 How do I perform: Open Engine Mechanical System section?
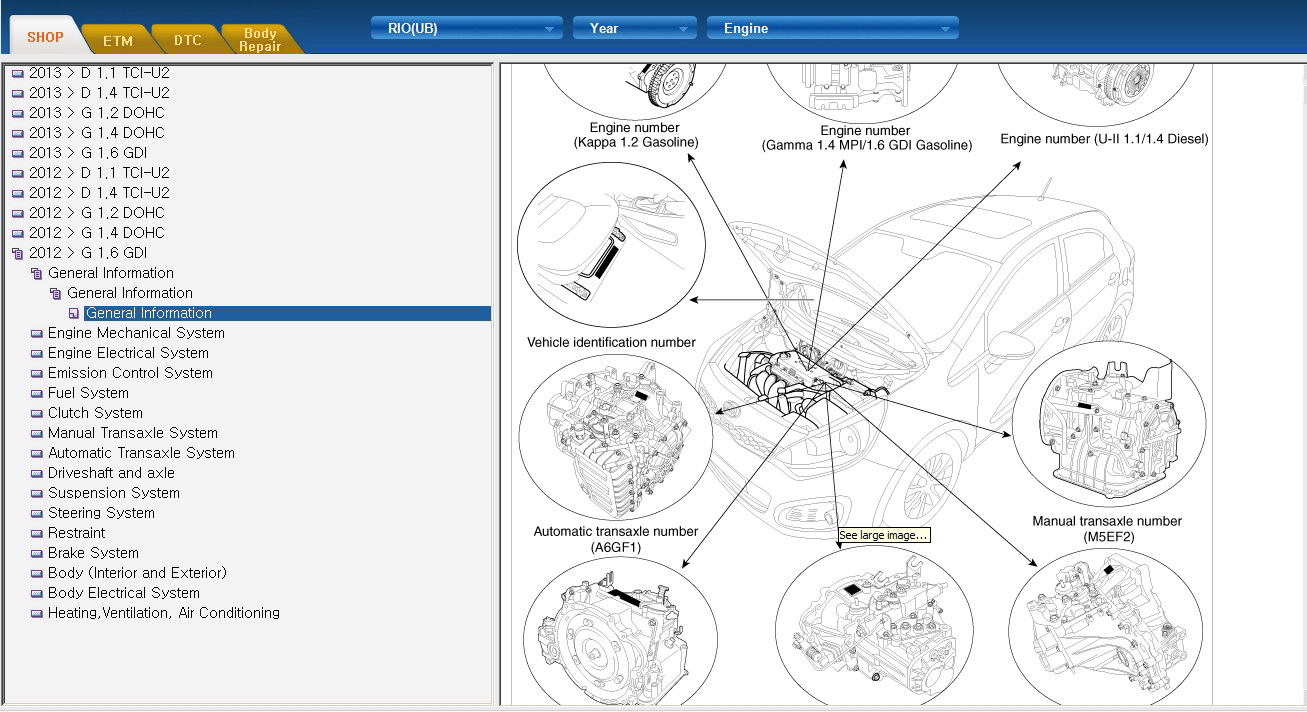point(136,333)
